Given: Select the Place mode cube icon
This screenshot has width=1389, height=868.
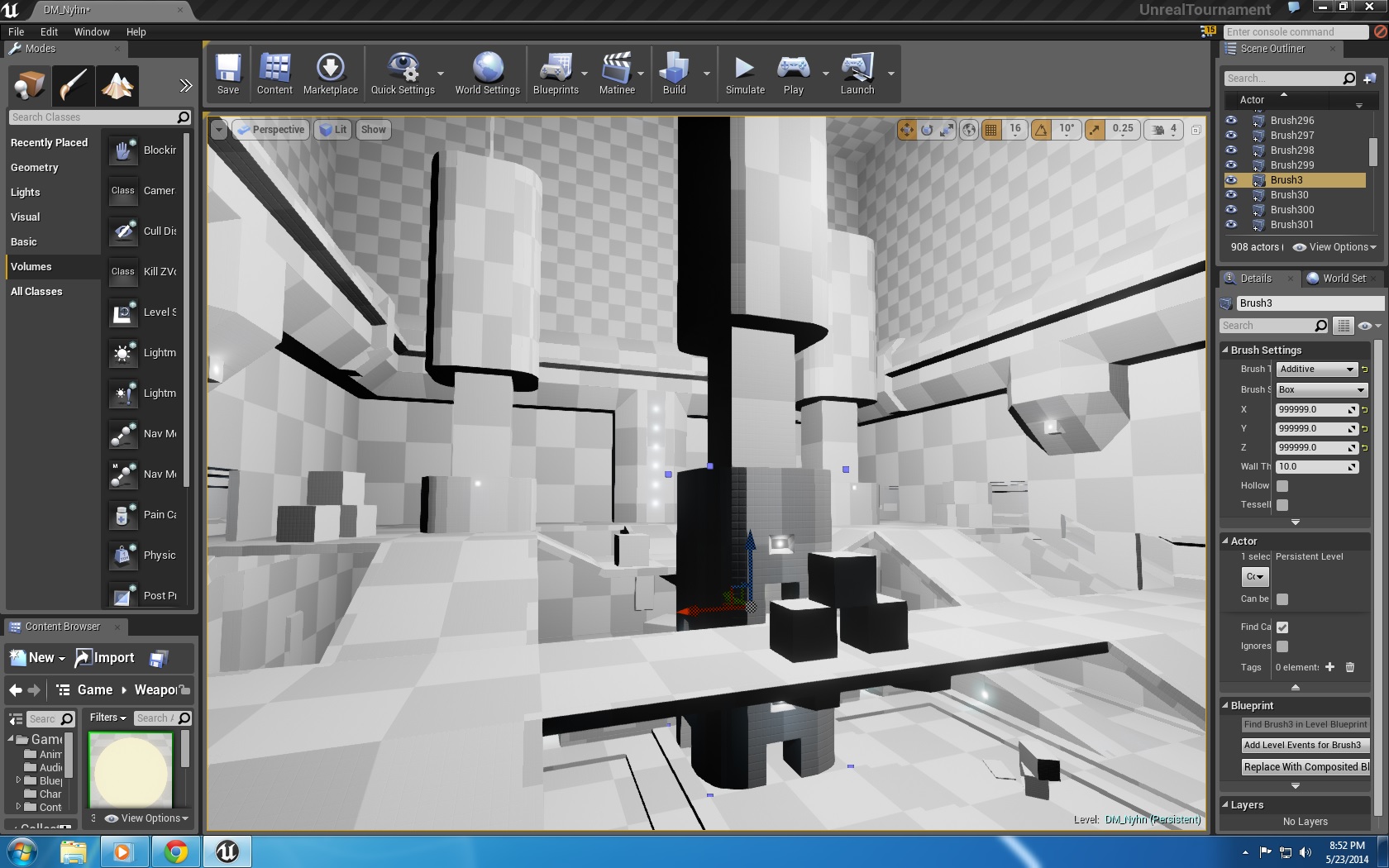Looking at the screenshot, I should pyautogui.click(x=29, y=85).
